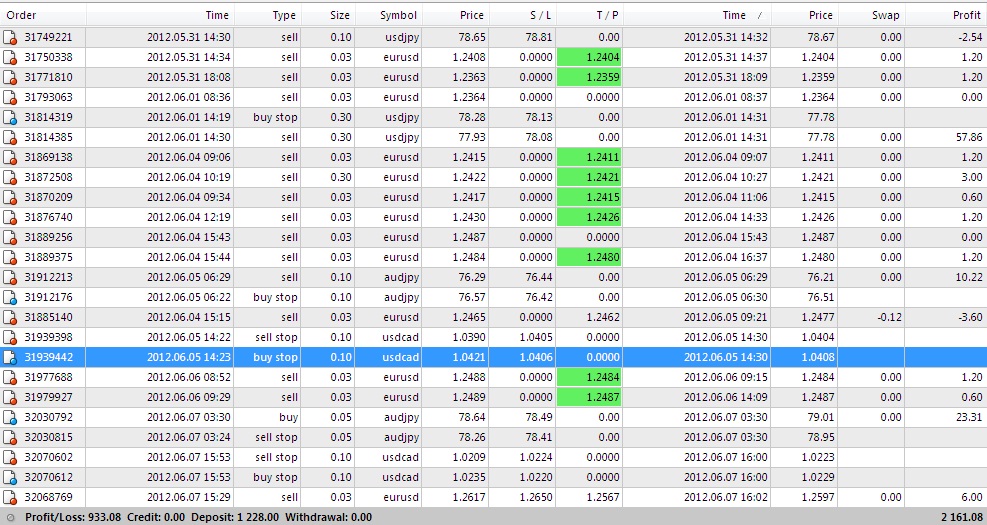Sort by the Order column header
987x525 pixels.
pos(43,15)
